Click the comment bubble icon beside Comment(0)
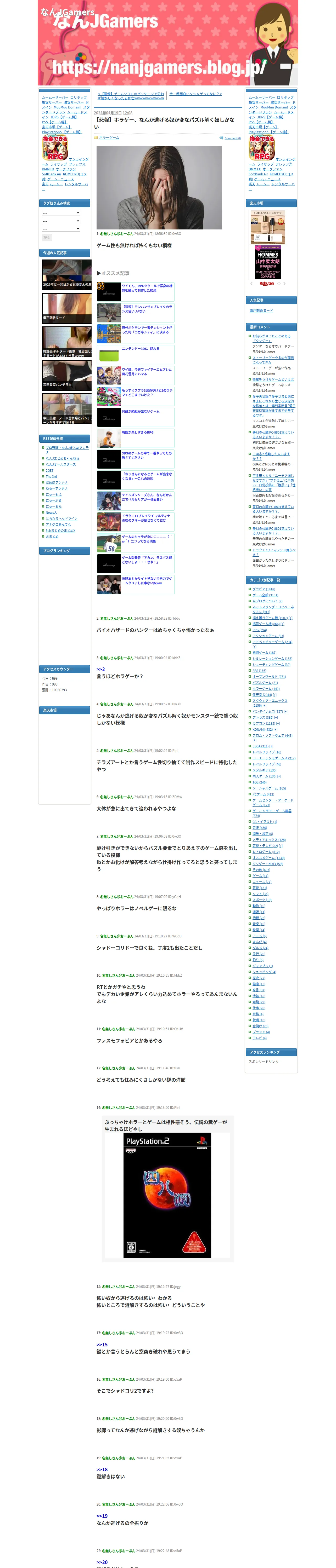 (x=221, y=137)
